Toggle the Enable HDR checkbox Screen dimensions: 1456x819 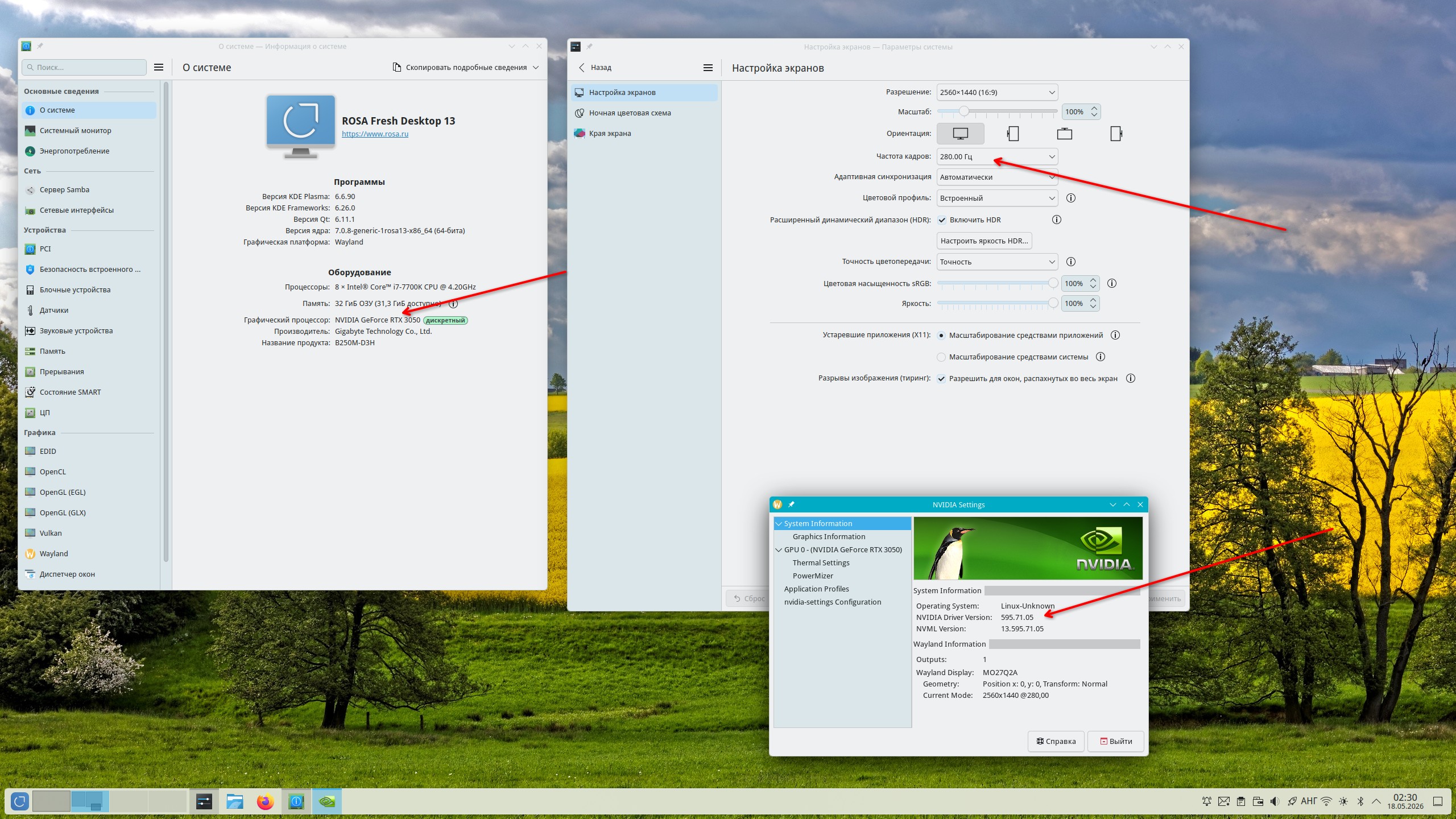click(x=942, y=220)
